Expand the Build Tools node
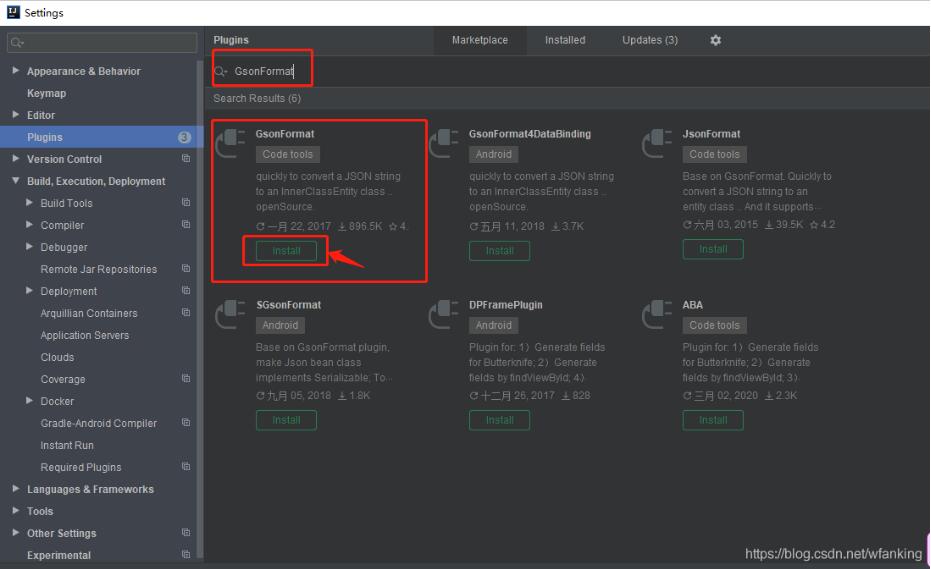 [x=29, y=203]
